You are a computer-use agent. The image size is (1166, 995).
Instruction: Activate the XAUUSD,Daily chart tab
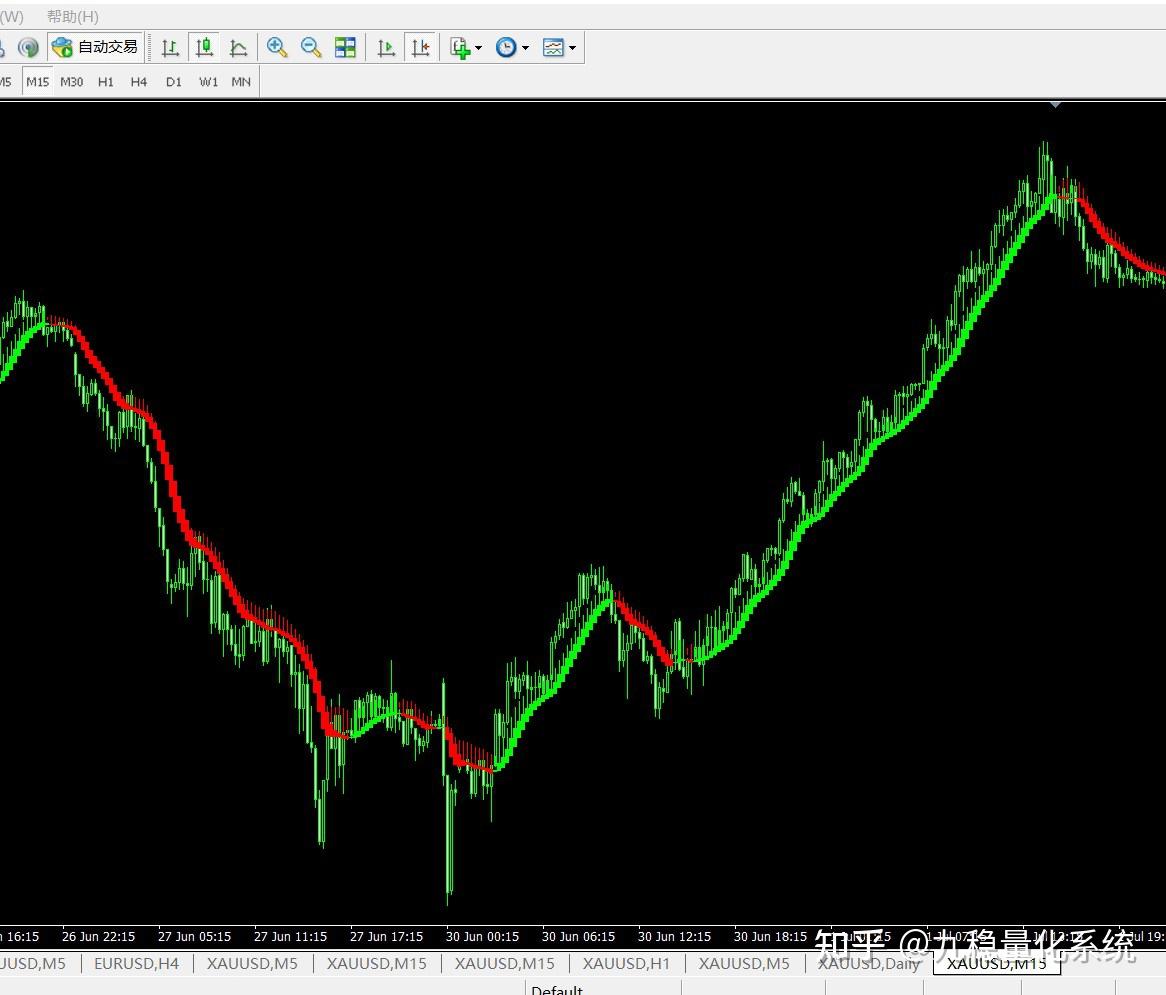pos(869,964)
